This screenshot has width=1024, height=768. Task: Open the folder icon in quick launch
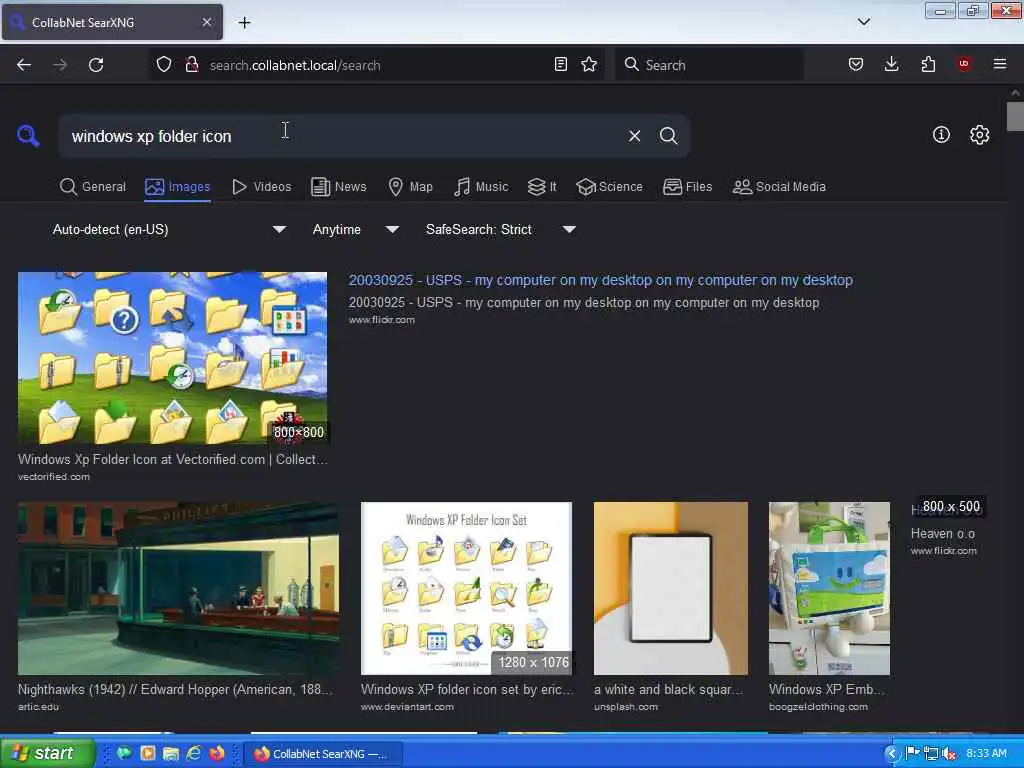pyautogui.click(x=171, y=754)
